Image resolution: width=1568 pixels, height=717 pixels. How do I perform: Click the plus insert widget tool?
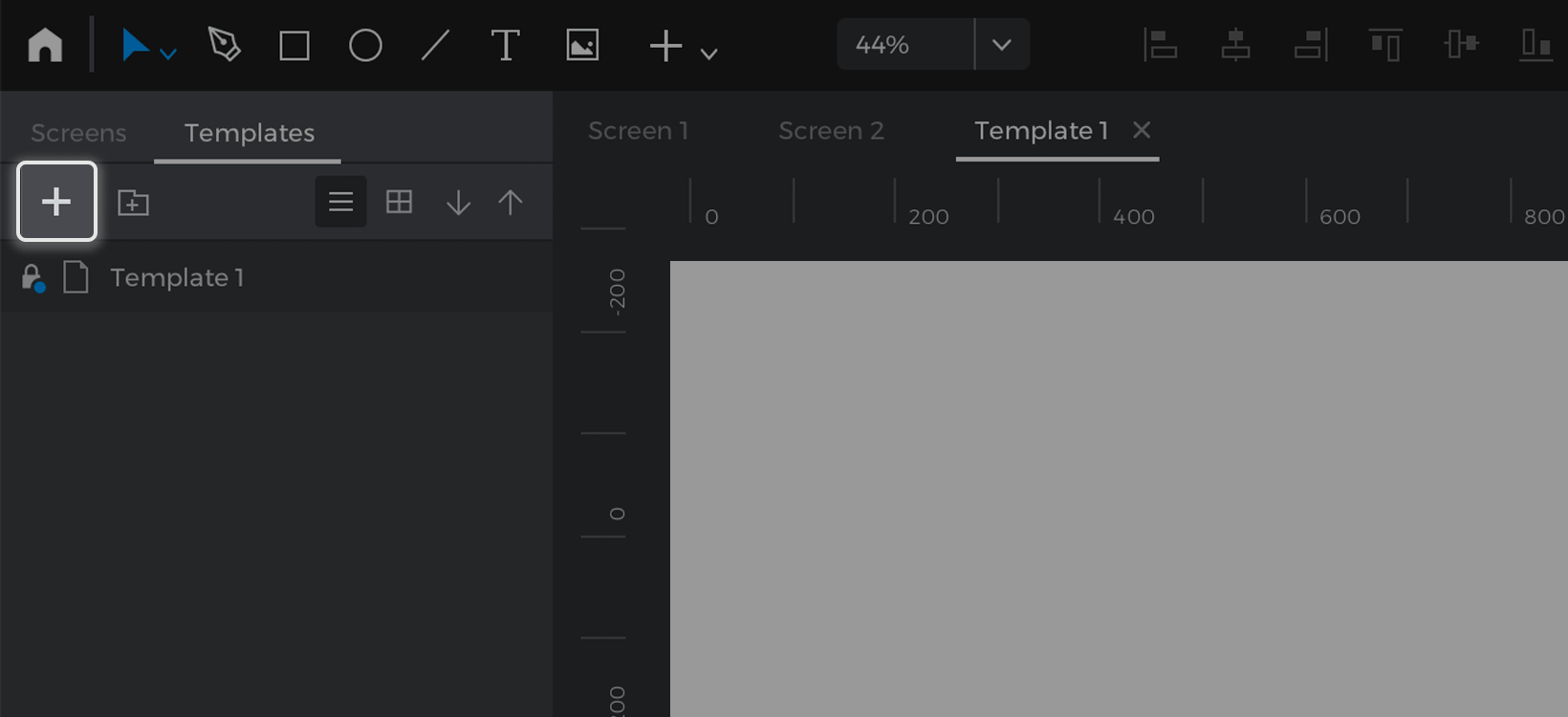pyautogui.click(x=665, y=46)
